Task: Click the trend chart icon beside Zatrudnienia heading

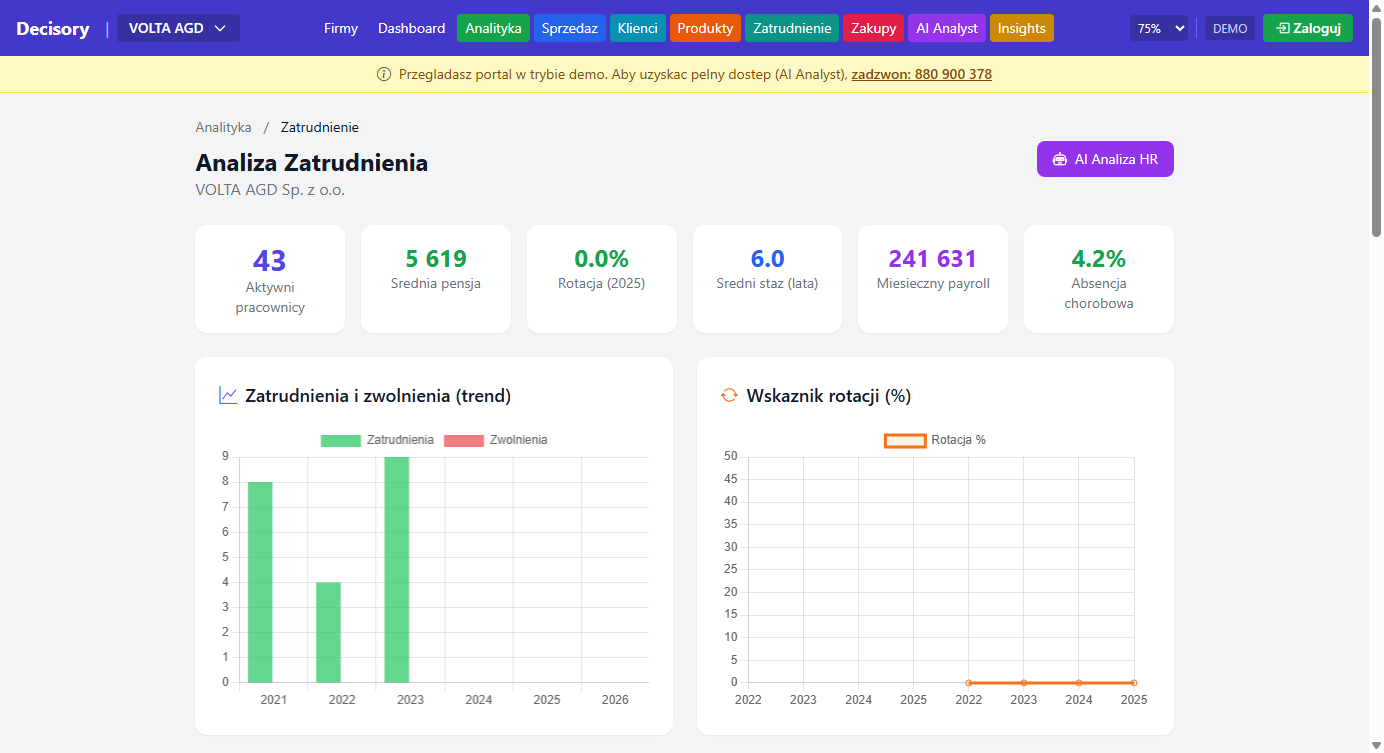Action: 228,396
